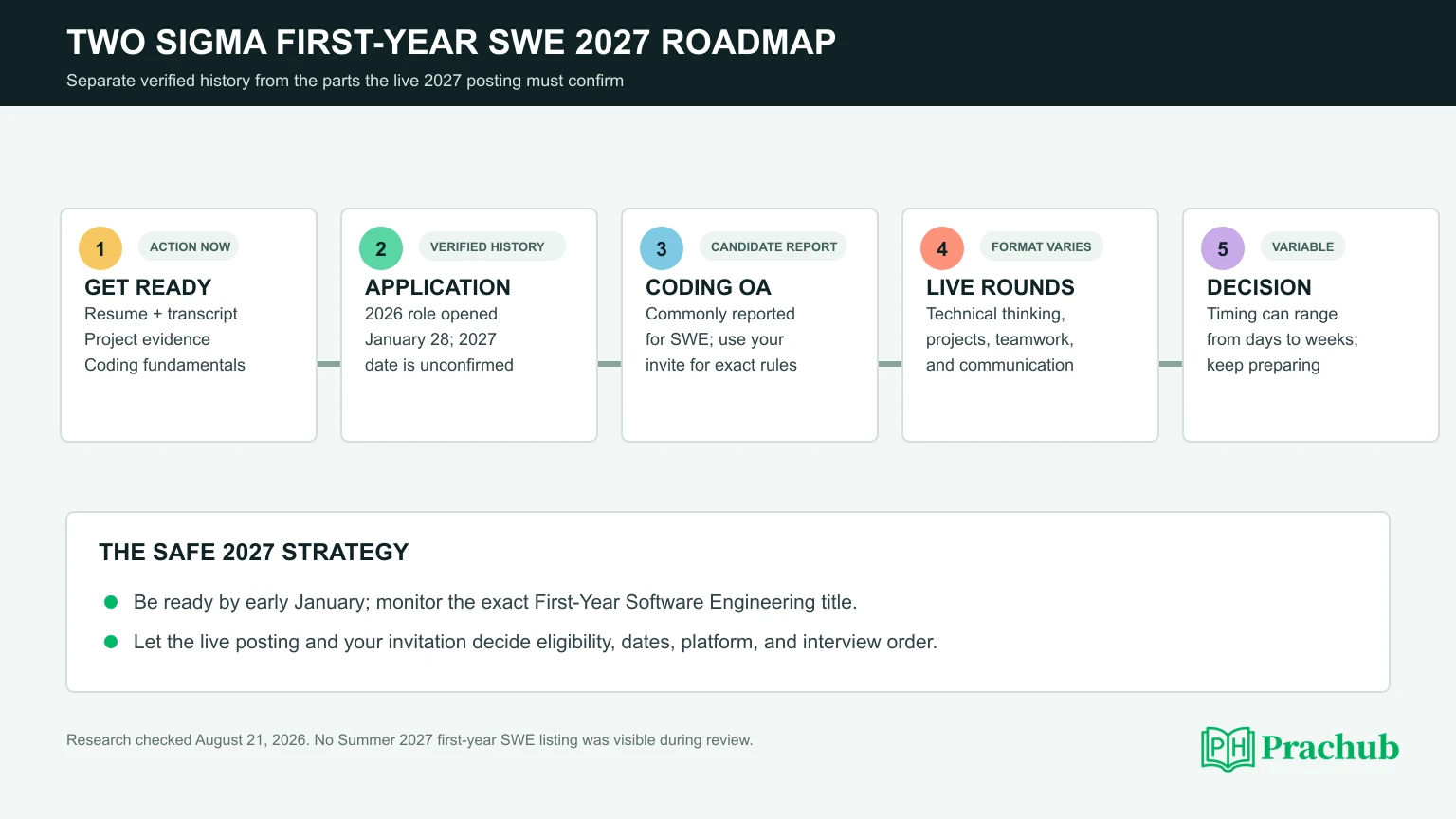
Task: Select the FORMAT VARIES badge
Action: [1041, 246]
